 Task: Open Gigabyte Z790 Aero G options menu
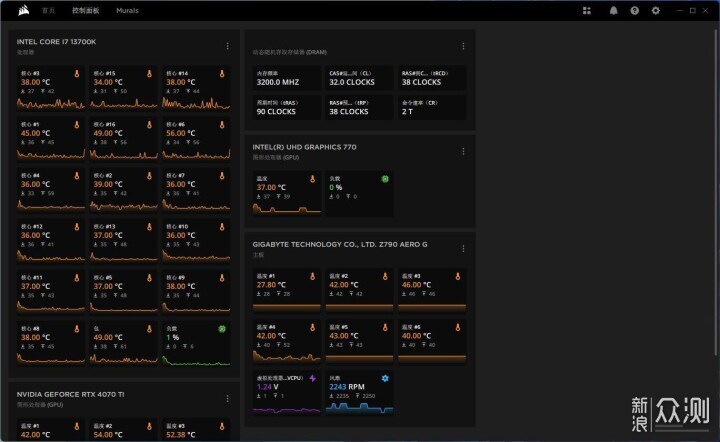coord(463,249)
